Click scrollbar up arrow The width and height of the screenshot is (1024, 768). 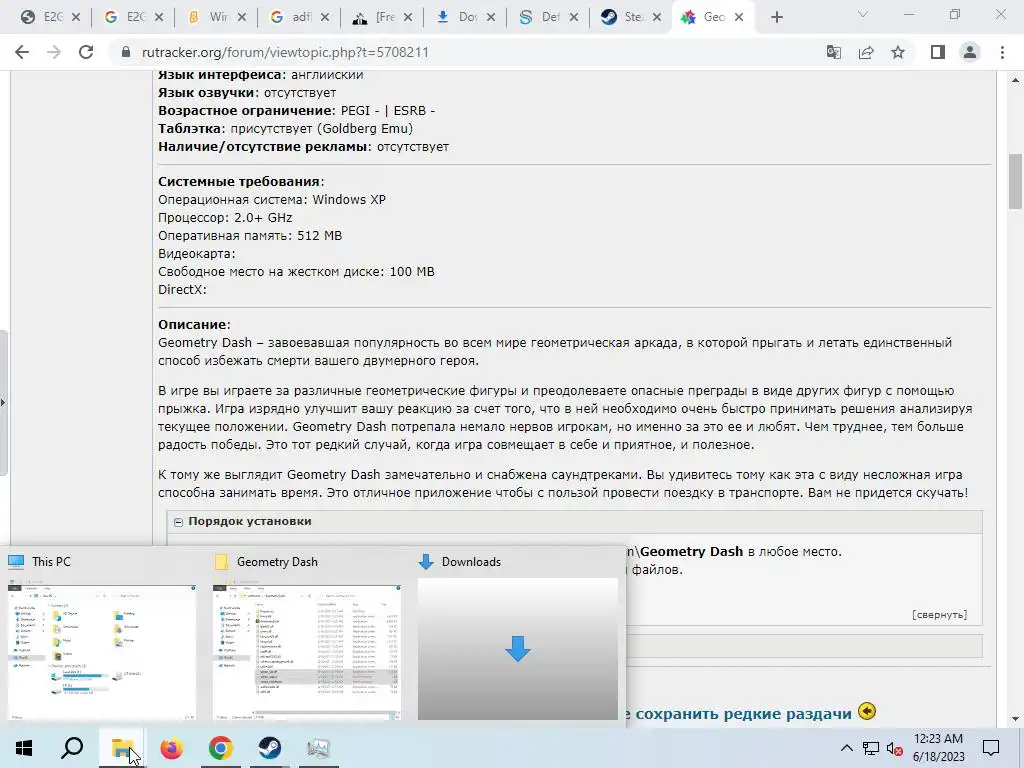point(1015,80)
